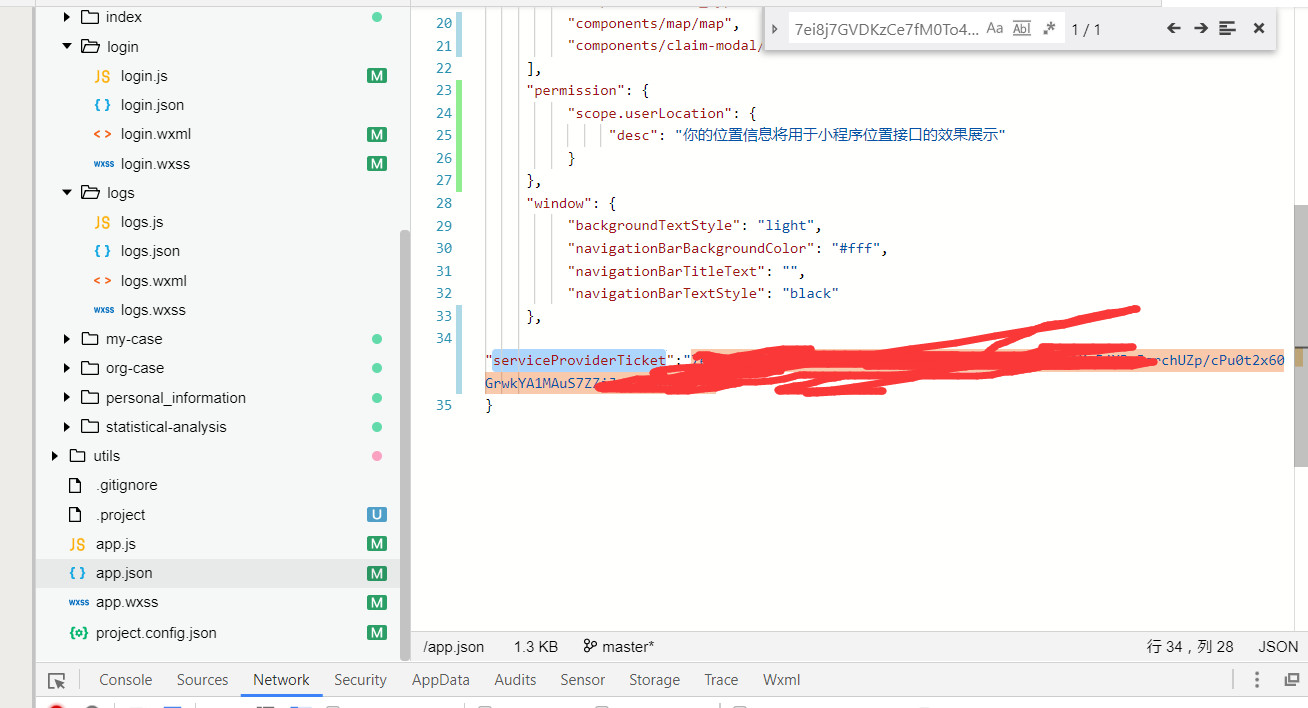The height and width of the screenshot is (708, 1308).
Task: Open logs.js file
Action: [x=142, y=221]
